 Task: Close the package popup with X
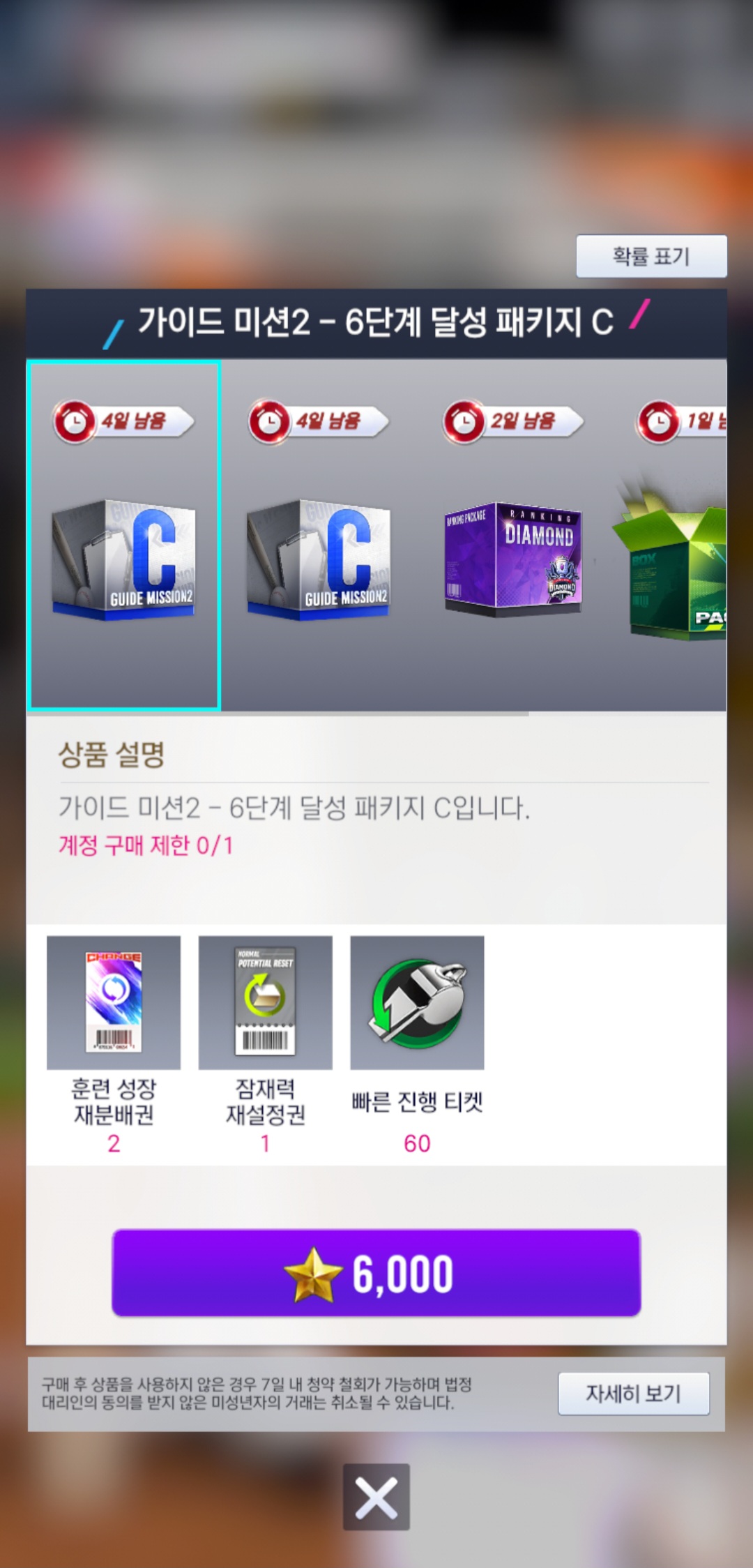[x=376, y=1497]
